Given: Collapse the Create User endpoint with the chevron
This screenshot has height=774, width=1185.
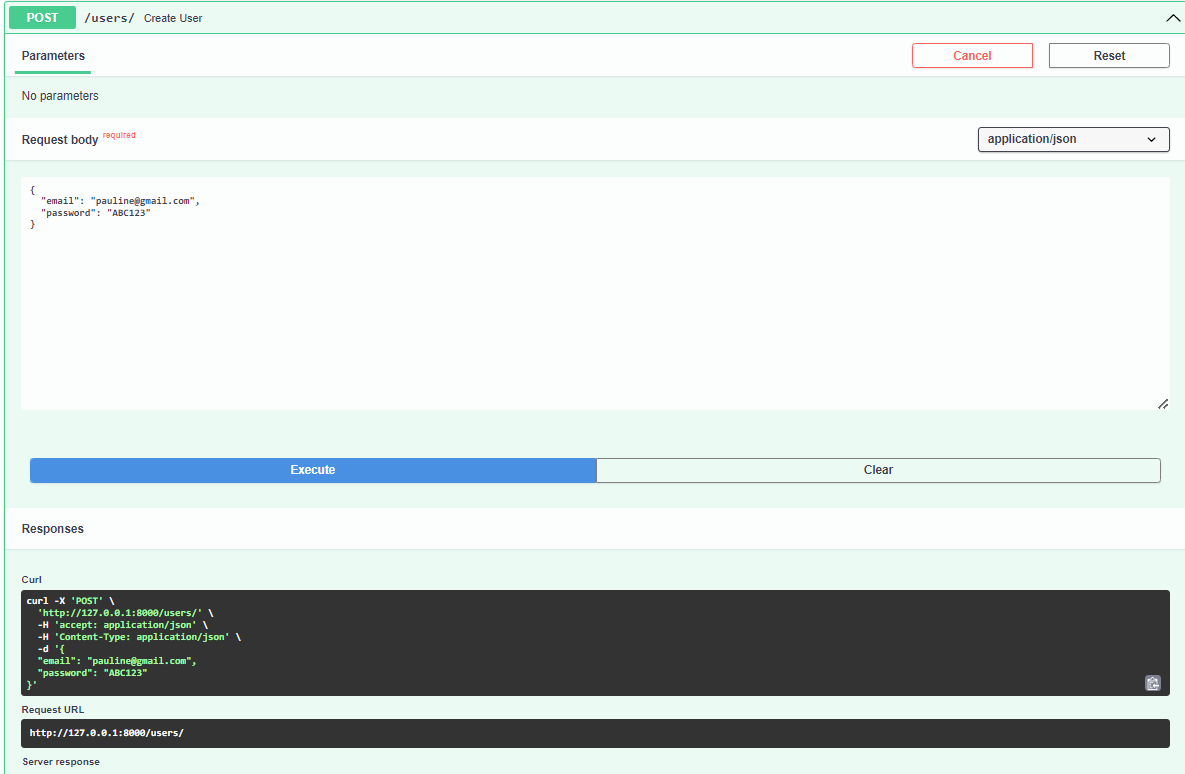Looking at the screenshot, I should coord(1172,17).
